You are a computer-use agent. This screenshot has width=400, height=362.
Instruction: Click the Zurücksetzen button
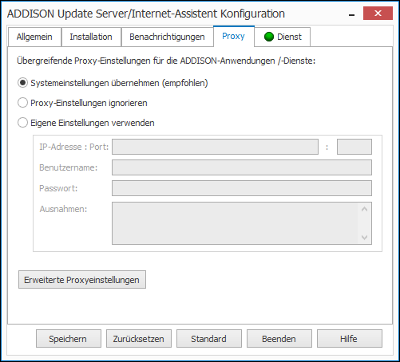click(x=139, y=339)
